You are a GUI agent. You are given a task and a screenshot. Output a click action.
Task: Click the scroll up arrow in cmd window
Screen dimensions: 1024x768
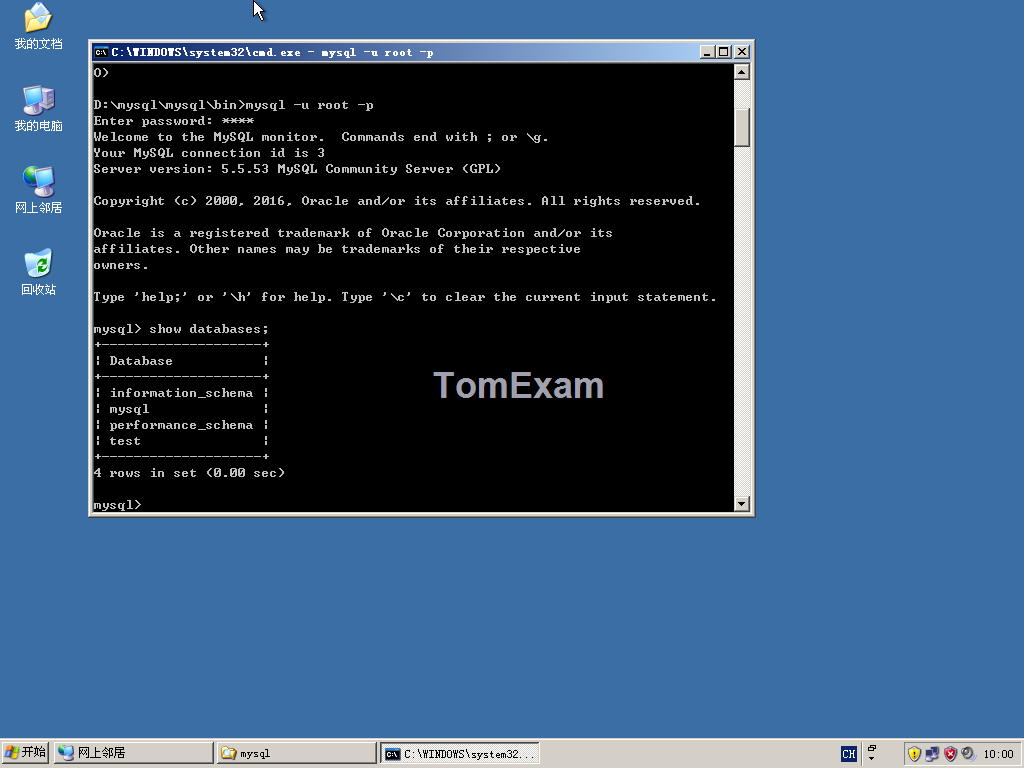click(x=741, y=72)
